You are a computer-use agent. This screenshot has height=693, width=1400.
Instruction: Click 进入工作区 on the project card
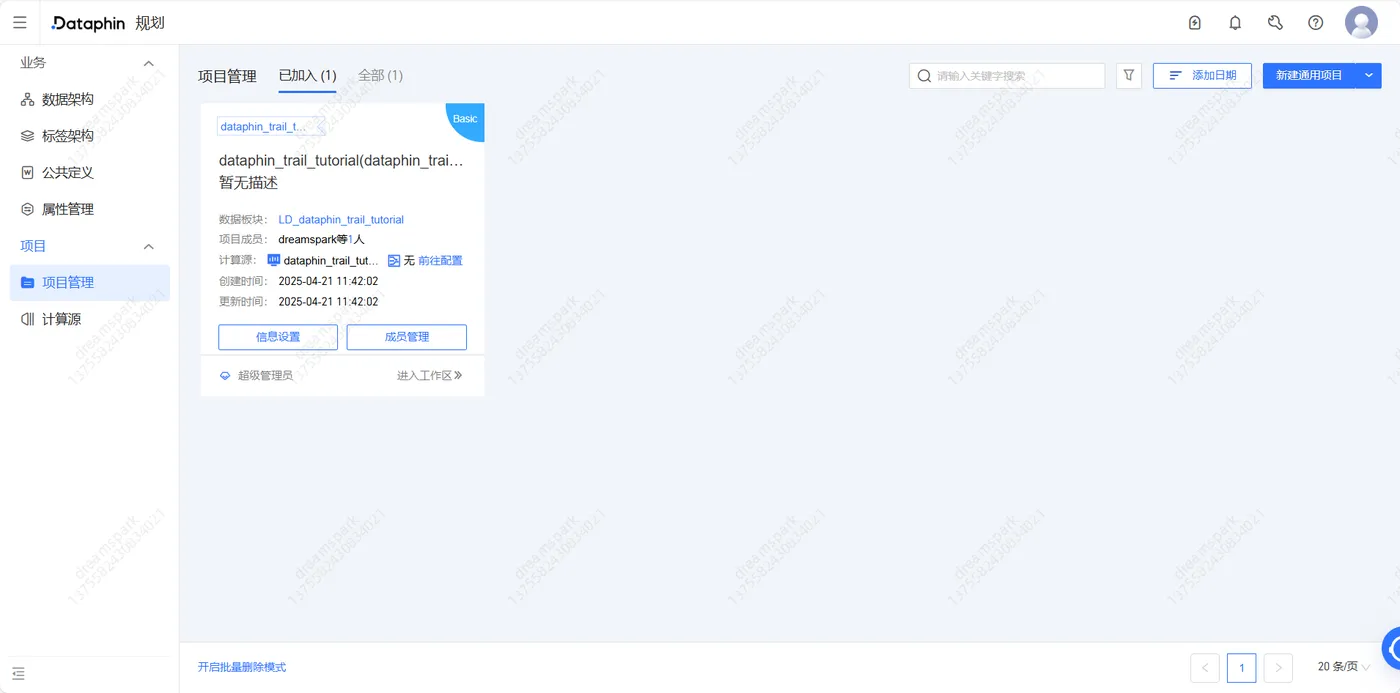tap(430, 376)
